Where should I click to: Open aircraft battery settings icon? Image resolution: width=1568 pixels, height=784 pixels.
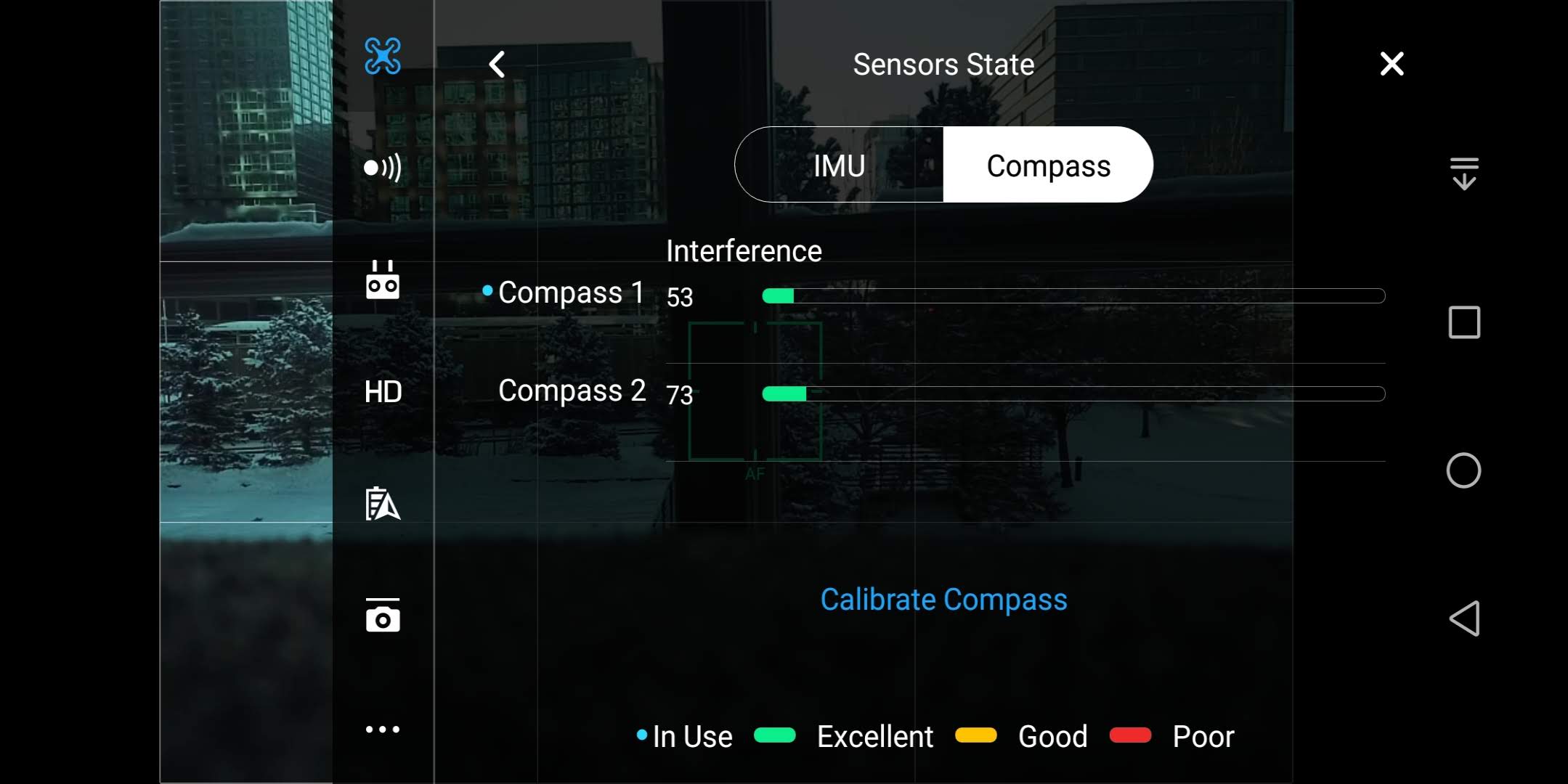click(383, 504)
